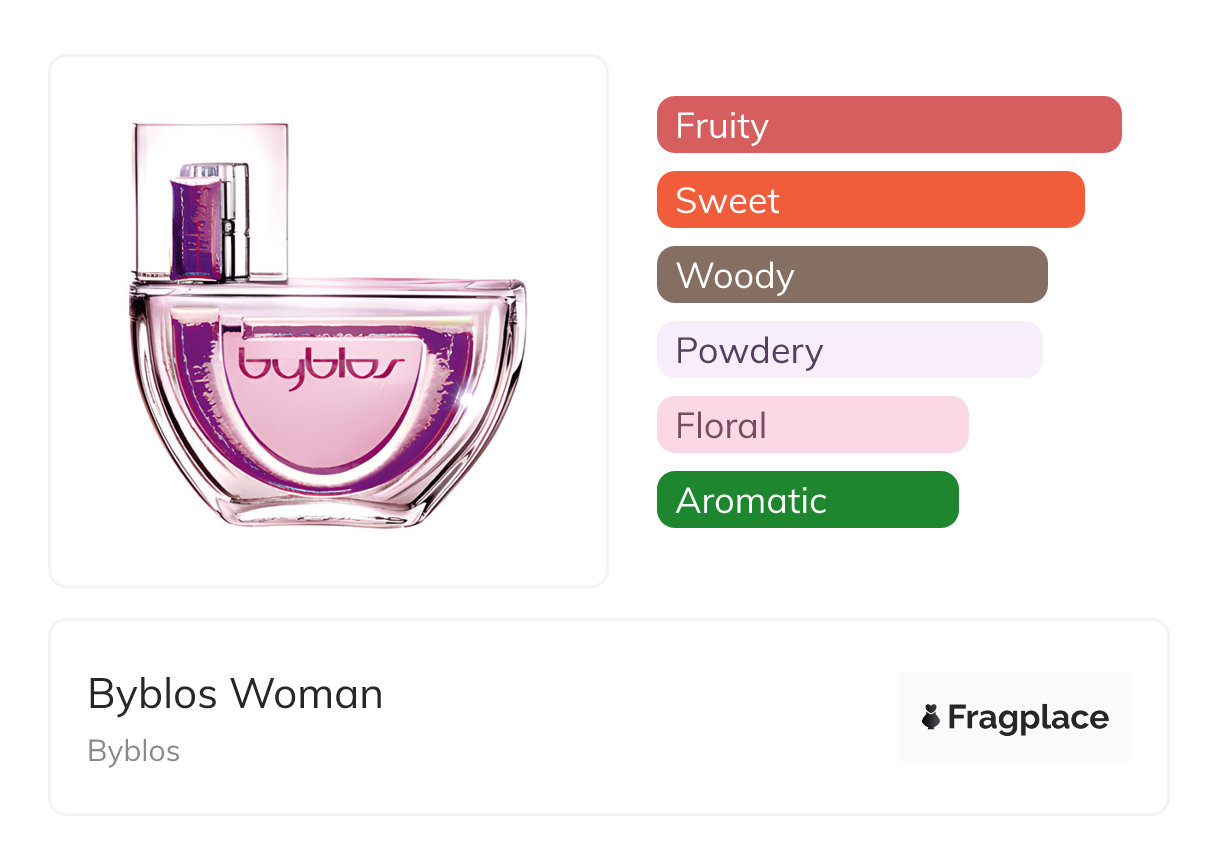Screen dimensions: 1218x864
Task: Click the Fragplace wordmark text
Action: pos(1028,718)
